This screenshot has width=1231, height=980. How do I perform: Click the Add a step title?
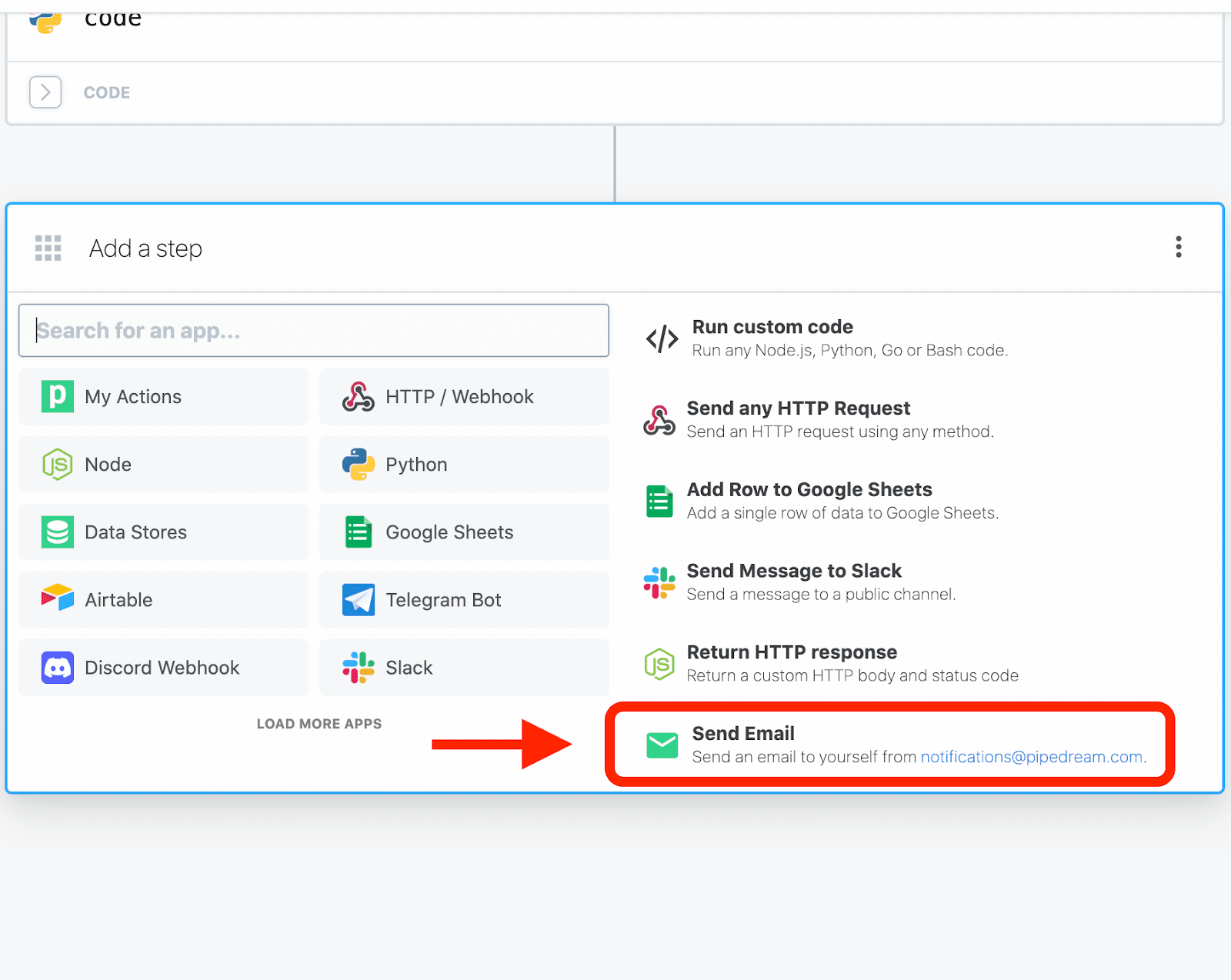point(145,248)
